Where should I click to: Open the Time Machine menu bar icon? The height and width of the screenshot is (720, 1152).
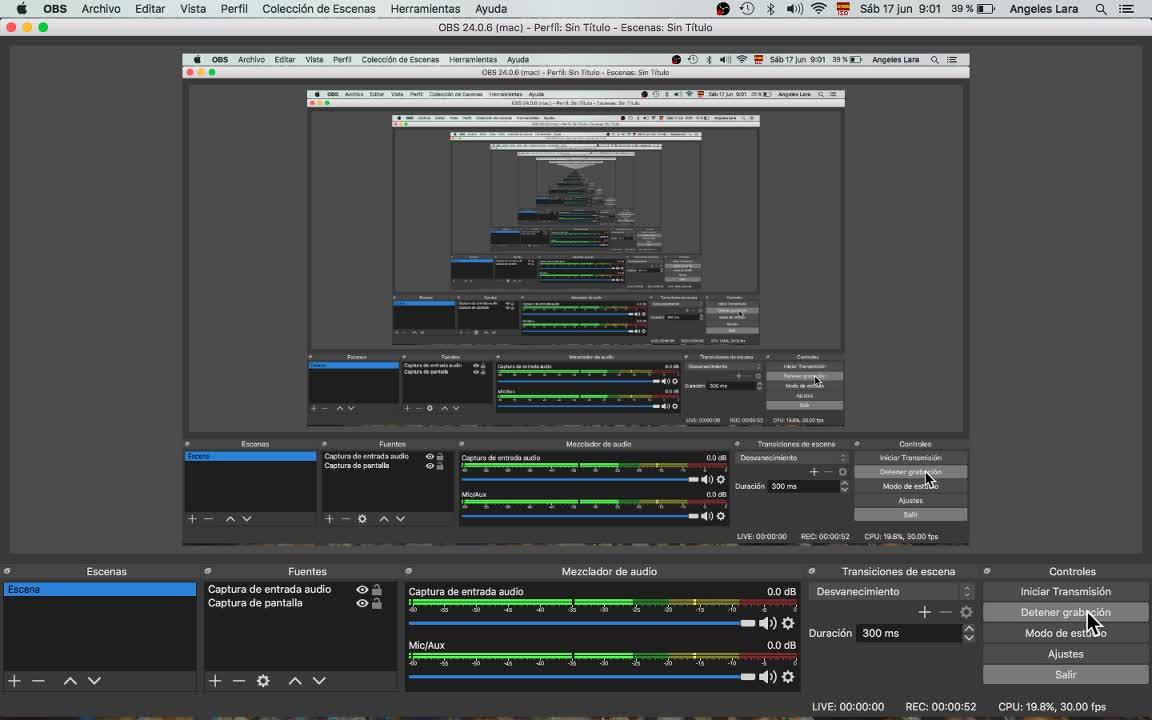click(x=746, y=9)
